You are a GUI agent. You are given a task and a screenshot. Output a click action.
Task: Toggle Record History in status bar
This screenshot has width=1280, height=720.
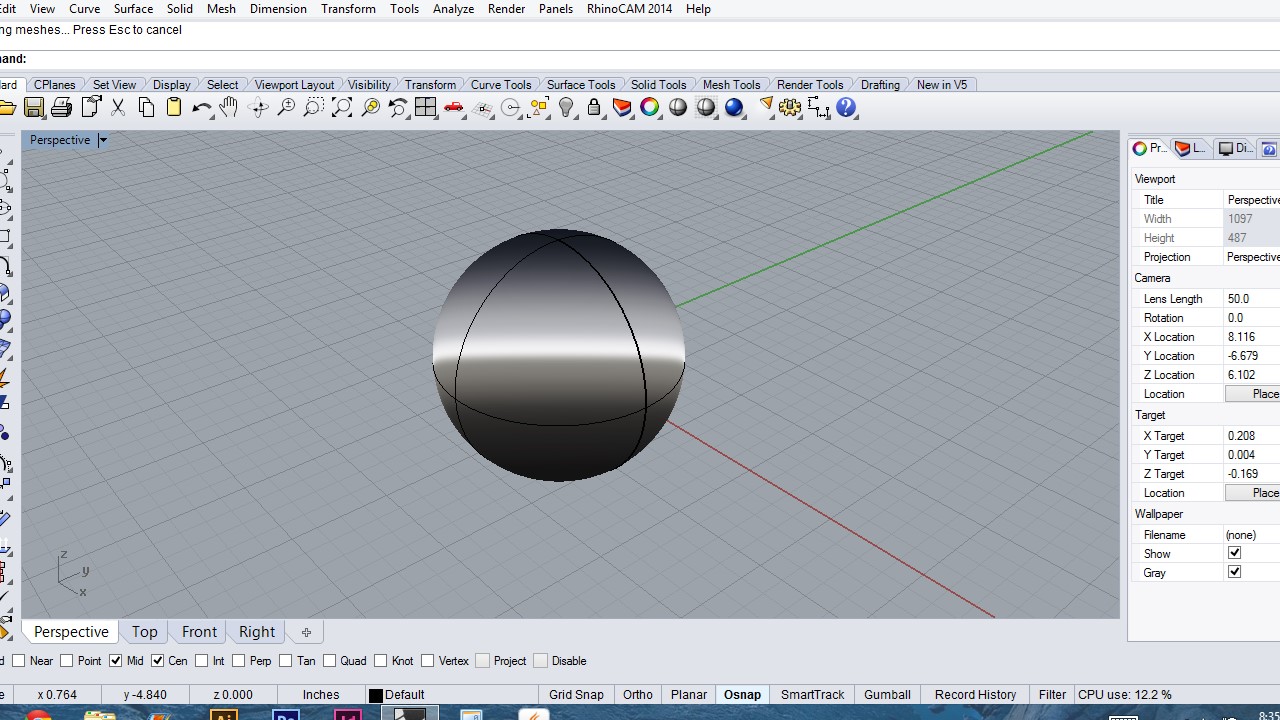click(x=975, y=695)
